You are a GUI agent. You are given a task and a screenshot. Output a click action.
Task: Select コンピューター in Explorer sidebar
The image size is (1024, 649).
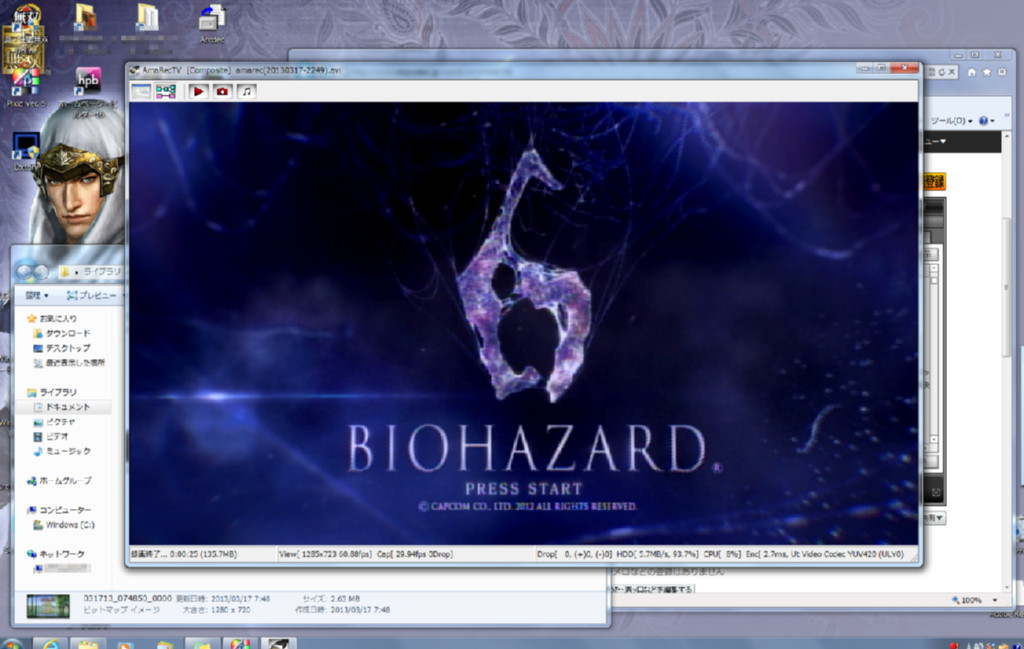(59, 511)
